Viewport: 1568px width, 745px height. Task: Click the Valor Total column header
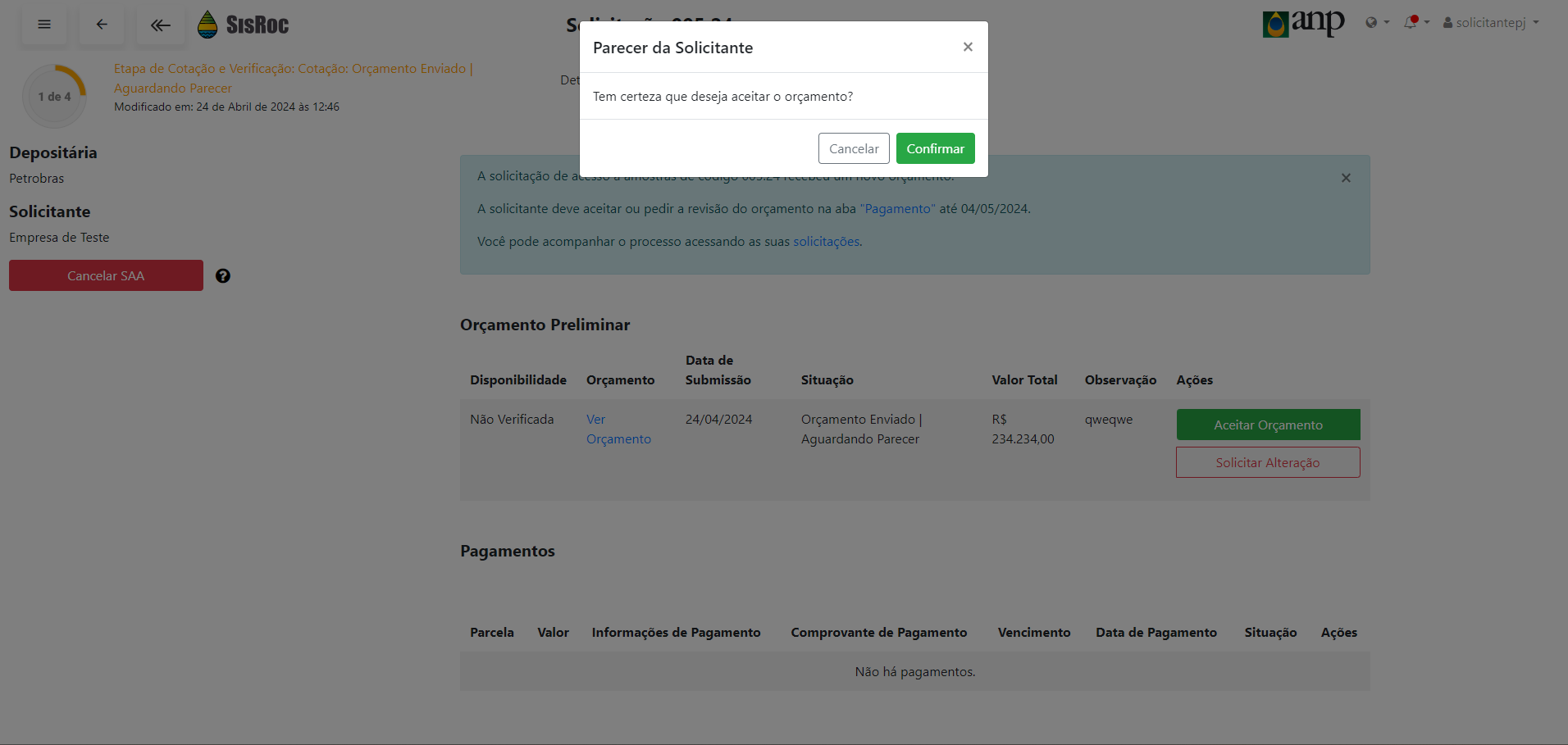(x=1025, y=380)
